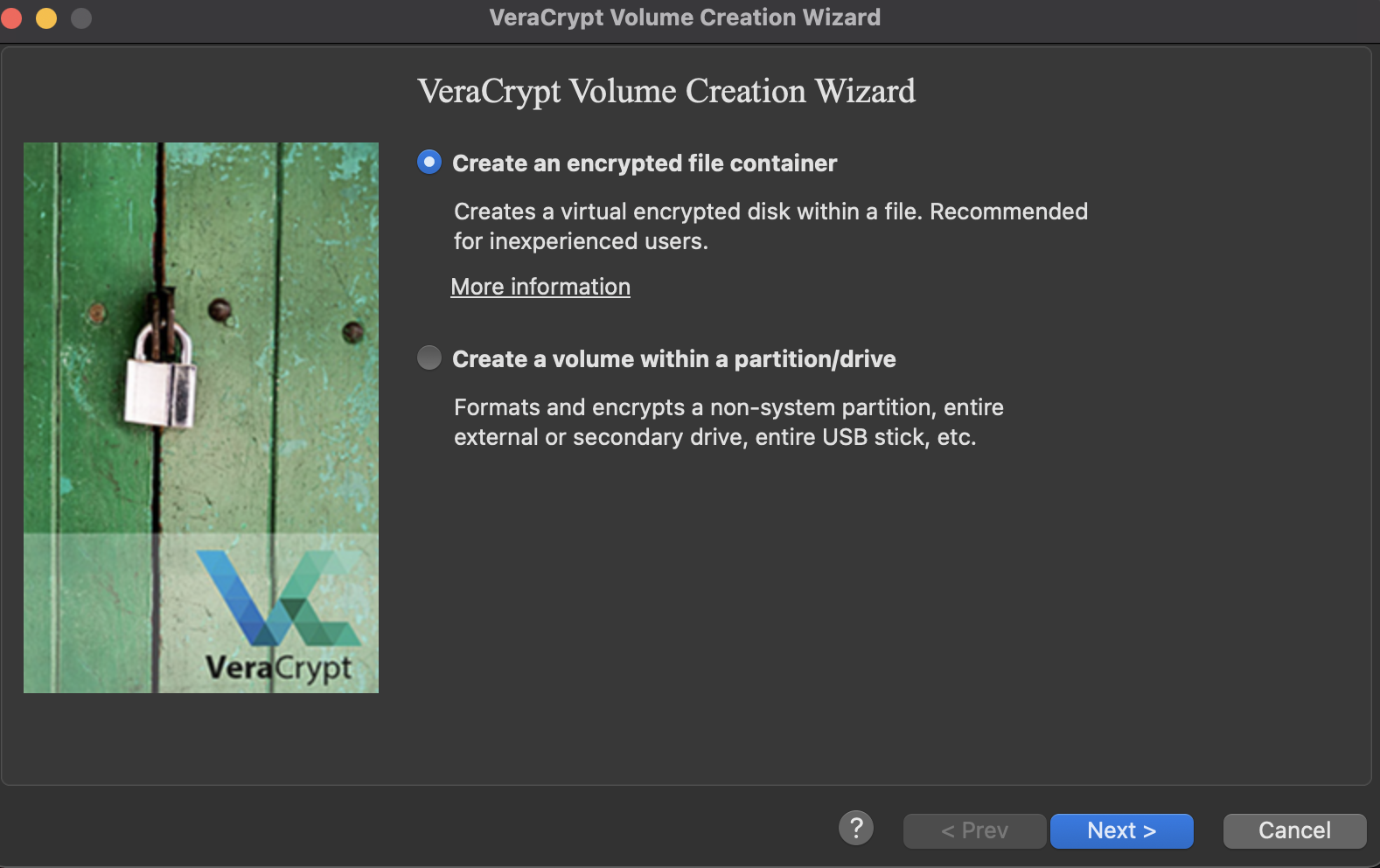Click the disabled Prev button
1380x868 pixels.
(x=974, y=830)
